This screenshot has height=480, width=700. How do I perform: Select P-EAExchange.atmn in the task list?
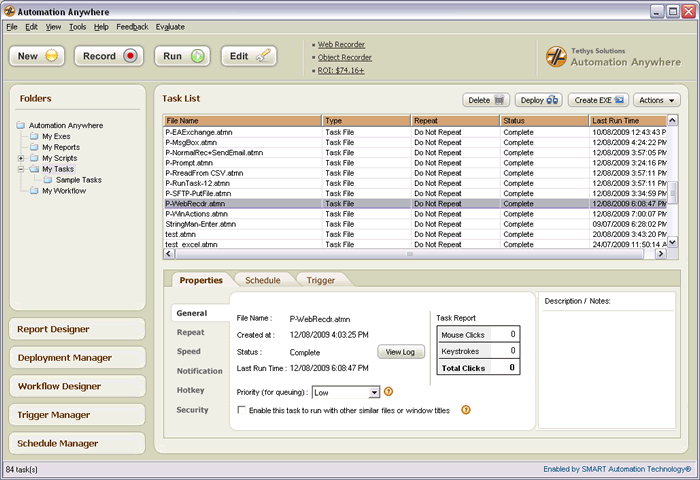click(415, 132)
